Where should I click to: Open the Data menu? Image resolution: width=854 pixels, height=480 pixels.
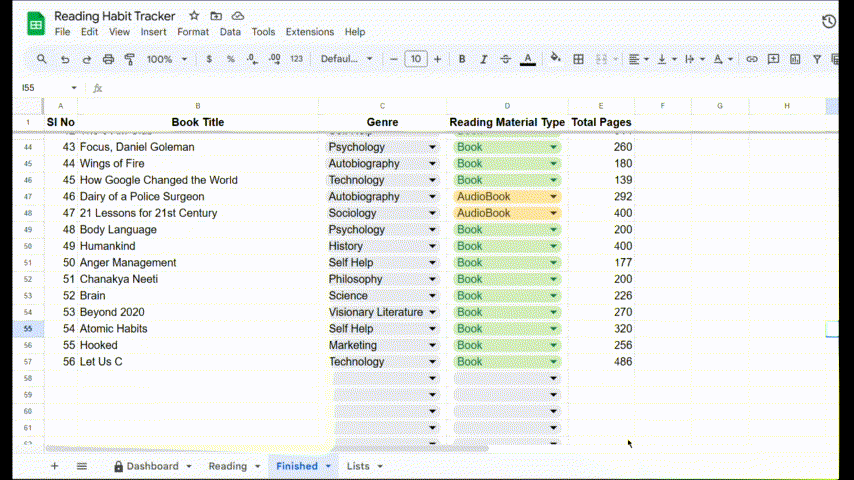tap(230, 32)
